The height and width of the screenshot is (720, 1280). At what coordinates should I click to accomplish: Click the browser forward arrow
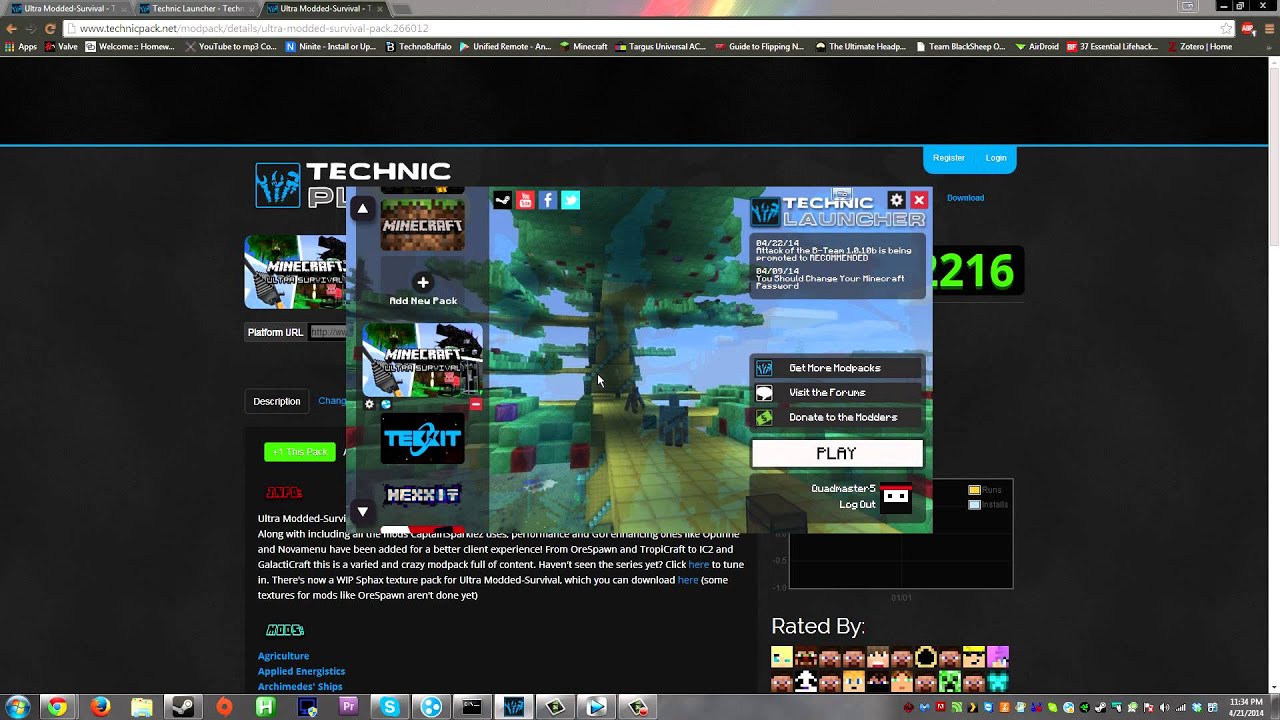[31, 28]
